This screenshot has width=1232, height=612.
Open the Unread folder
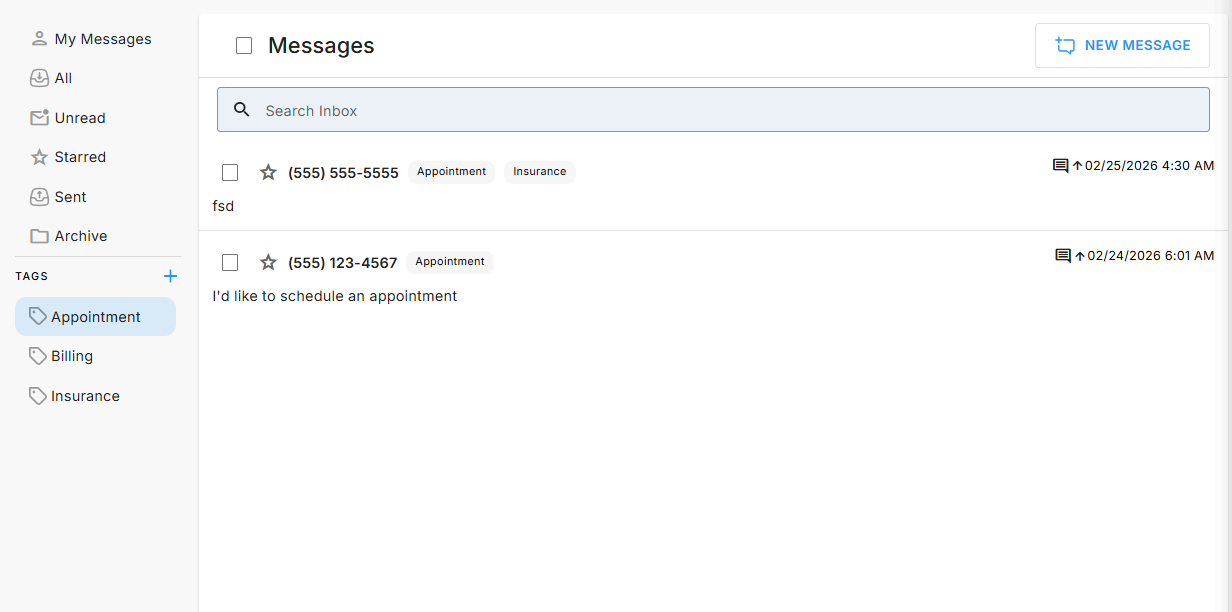tap(79, 118)
